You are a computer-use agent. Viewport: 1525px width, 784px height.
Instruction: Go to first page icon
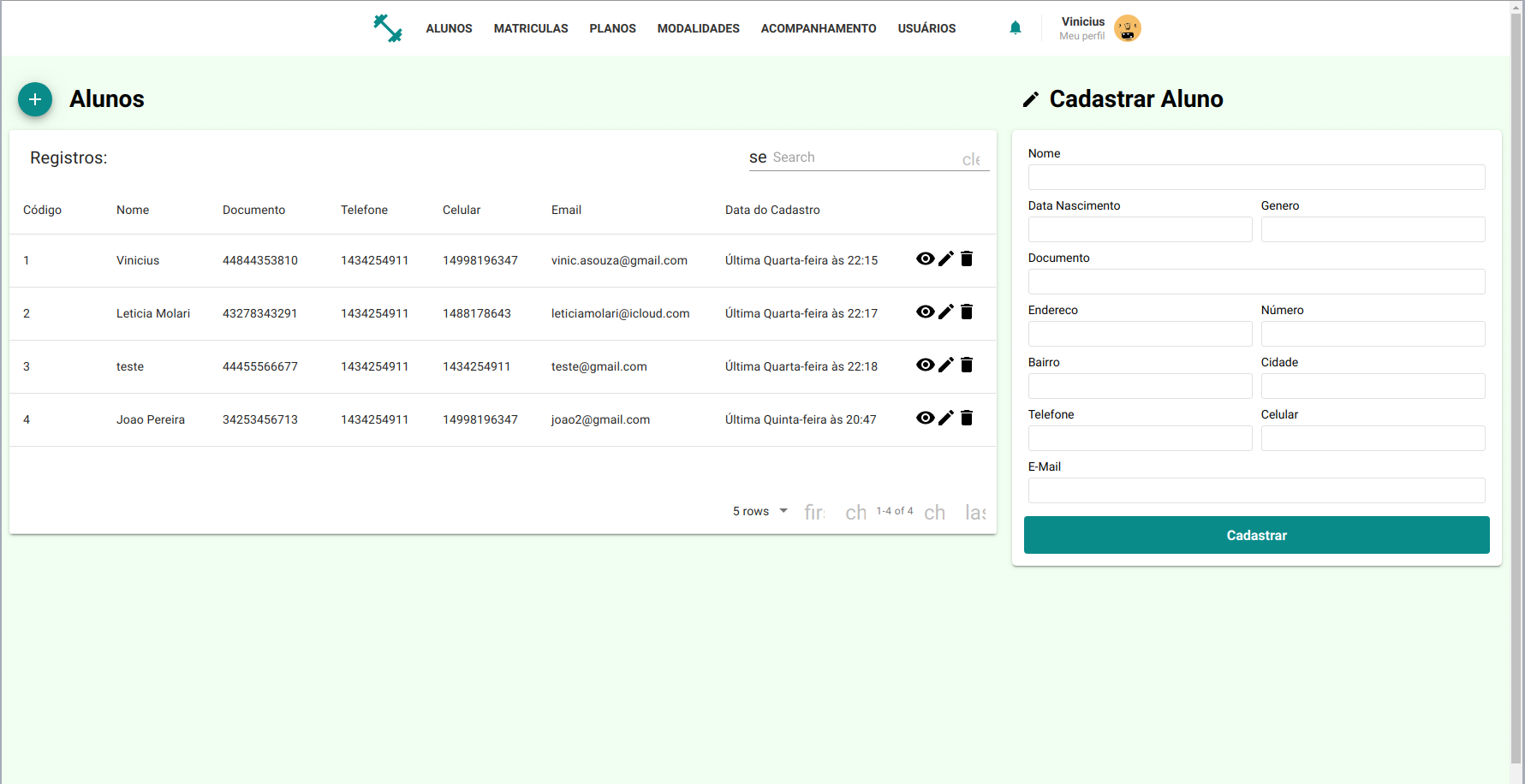click(814, 512)
